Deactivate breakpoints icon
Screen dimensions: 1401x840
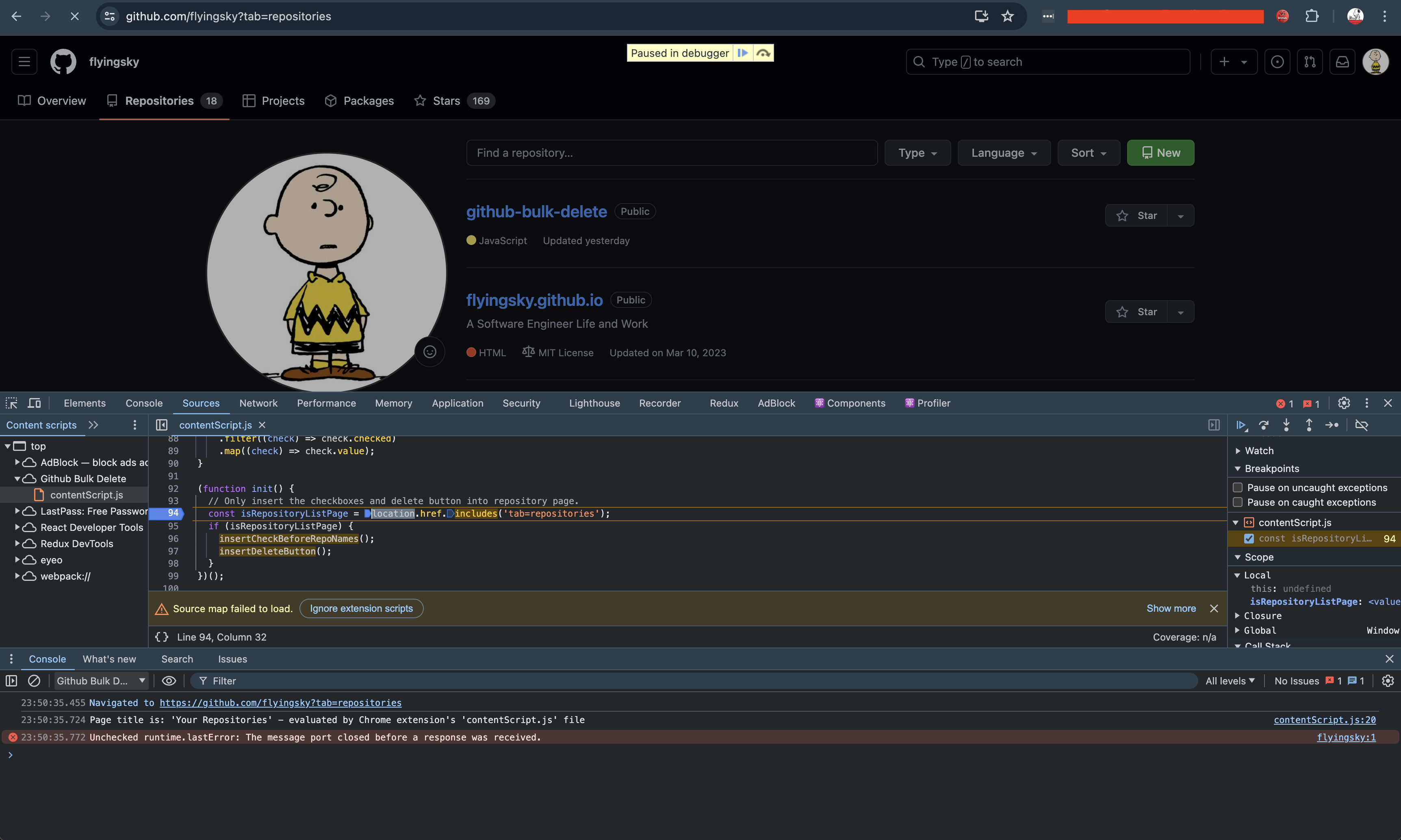pos(1361,425)
